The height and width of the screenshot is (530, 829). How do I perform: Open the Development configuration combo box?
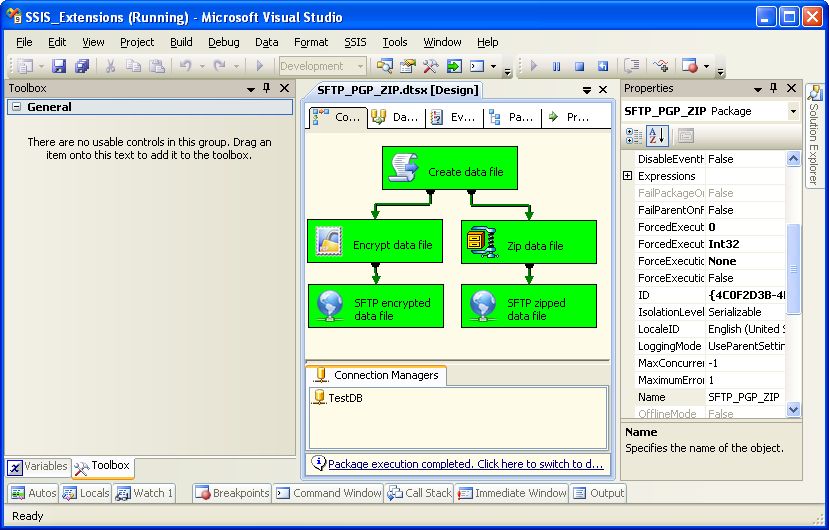(322, 66)
